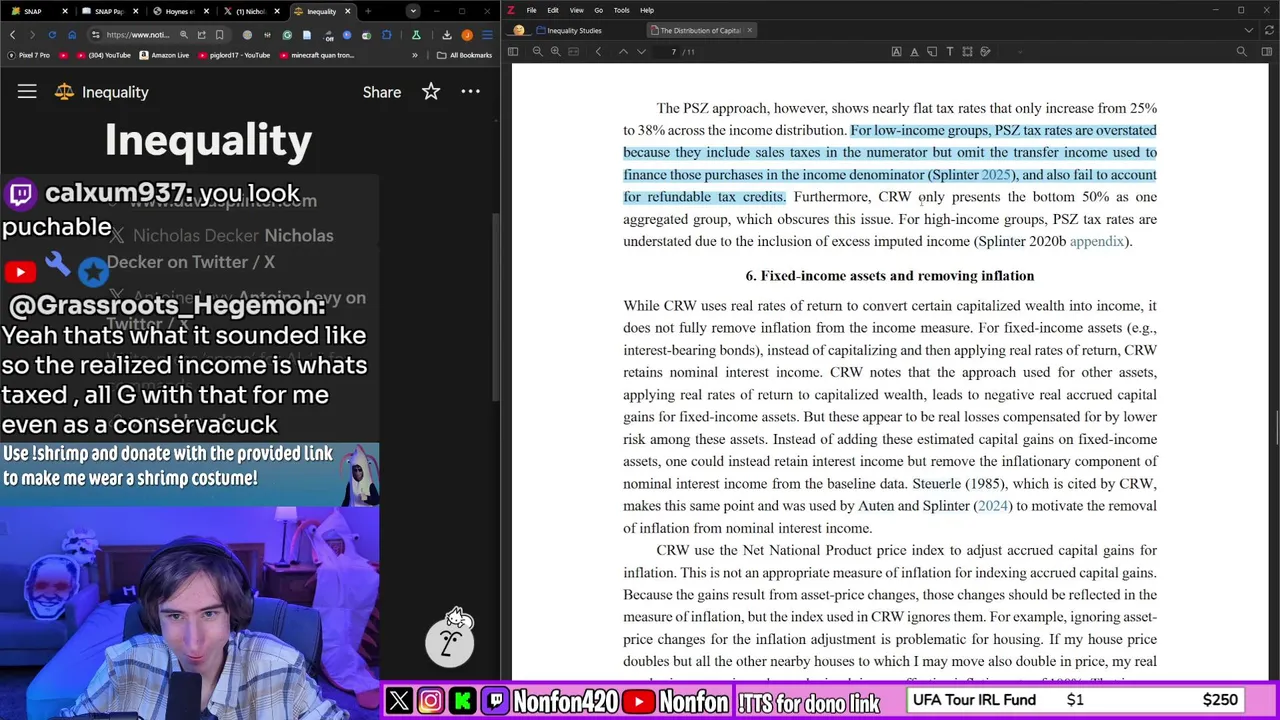Open the Zotero Help menu
Viewport: 1280px width, 720px height.
pyautogui.click(x=647, y=10)
